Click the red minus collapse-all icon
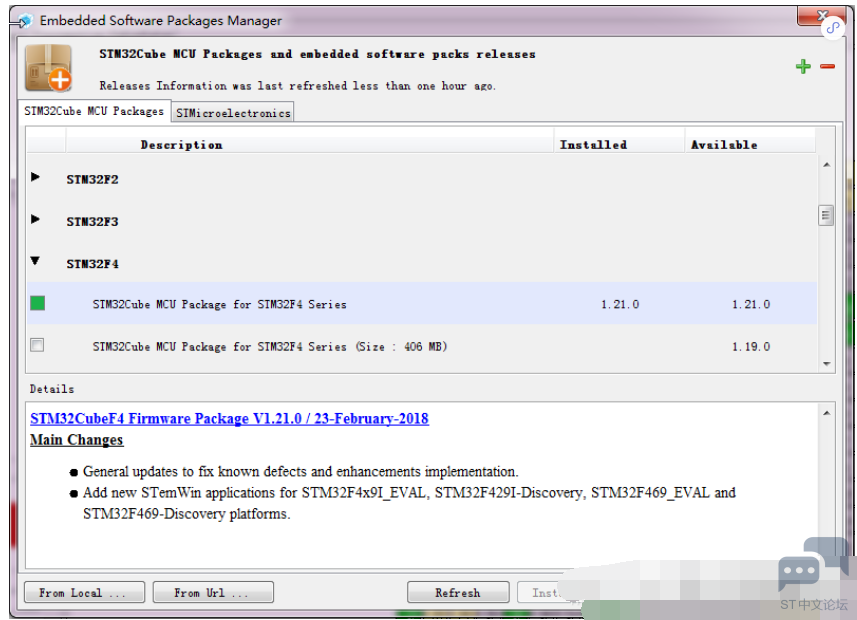 827,67
